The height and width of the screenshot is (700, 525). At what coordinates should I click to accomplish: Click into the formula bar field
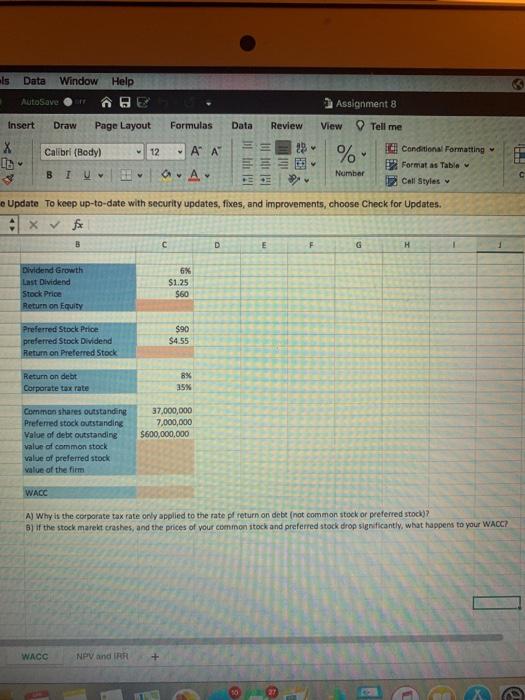pyautogui.click(x=306, y=225)
